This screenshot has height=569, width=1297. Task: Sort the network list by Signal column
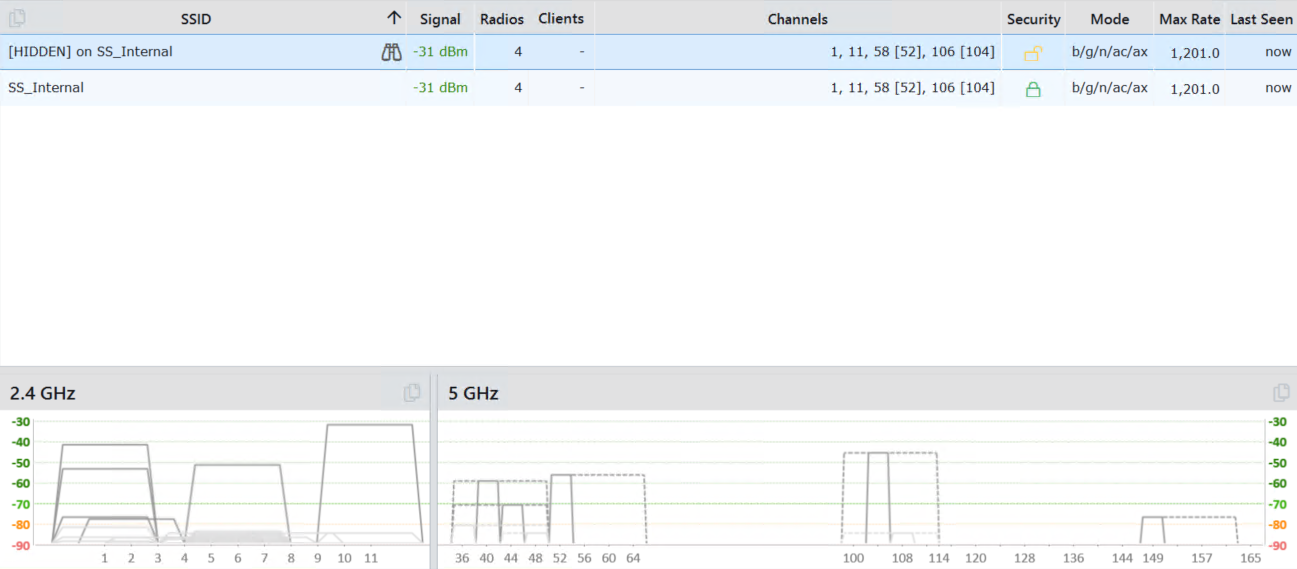coord(440,19)
